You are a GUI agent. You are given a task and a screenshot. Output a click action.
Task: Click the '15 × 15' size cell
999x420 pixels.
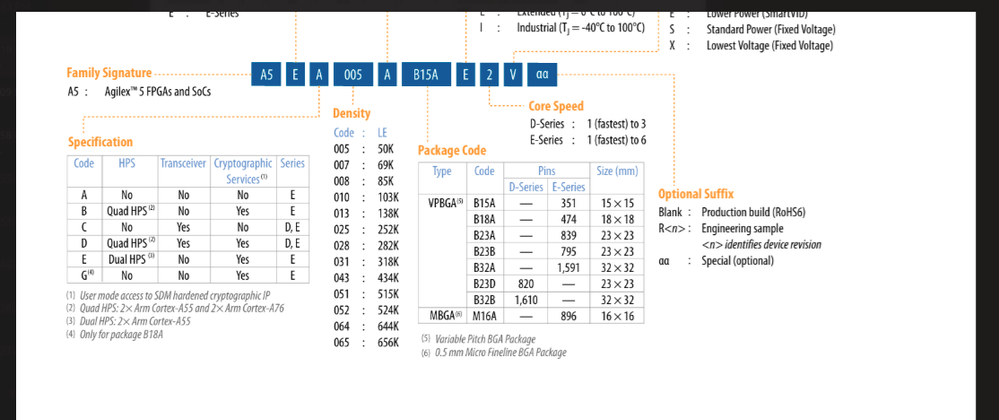pos(617,203)
